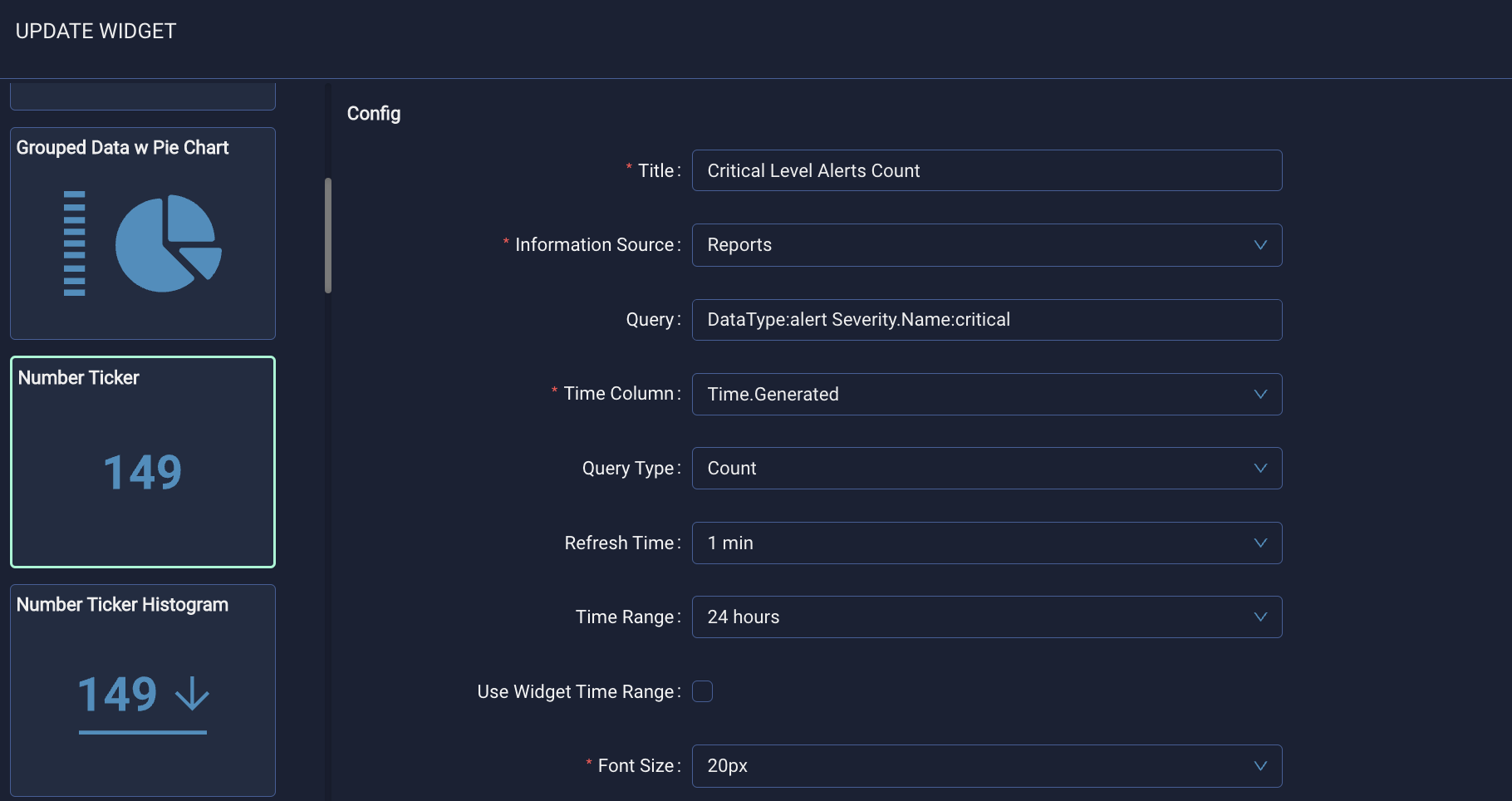Open the Information Source dropdown
1512x801 pixels.
coord(987,245)
